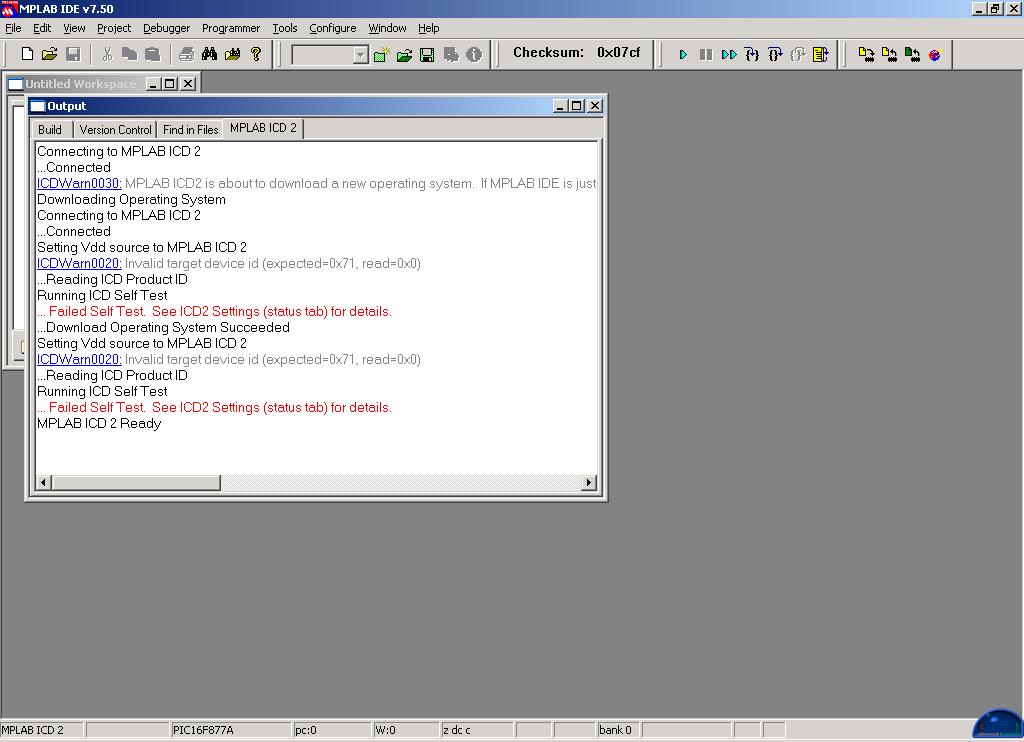The height and width of the screenshot is (742, 1024).
Task: Create a new file from toolbar
Action: 27,54
